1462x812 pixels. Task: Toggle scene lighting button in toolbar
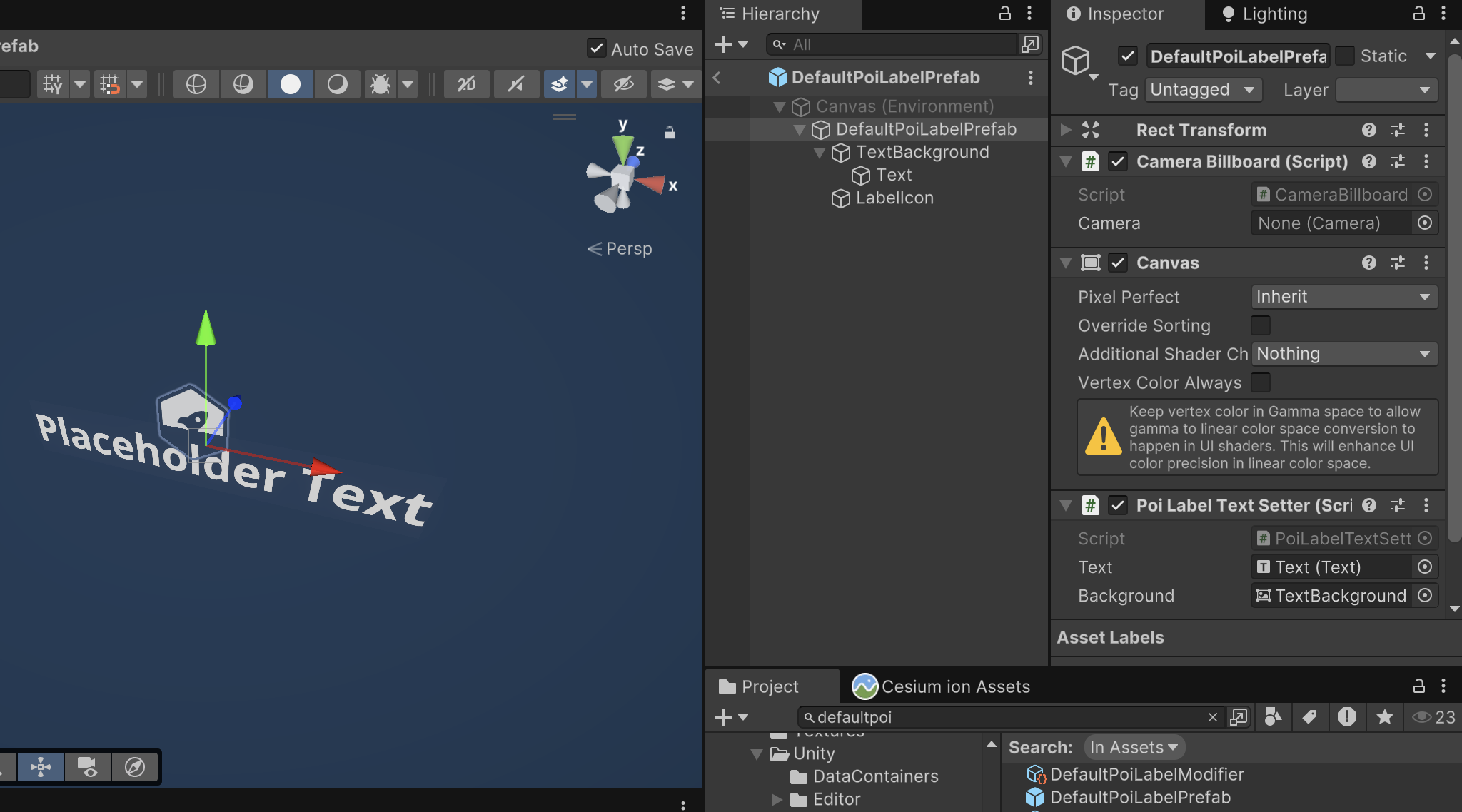(515, 84)
